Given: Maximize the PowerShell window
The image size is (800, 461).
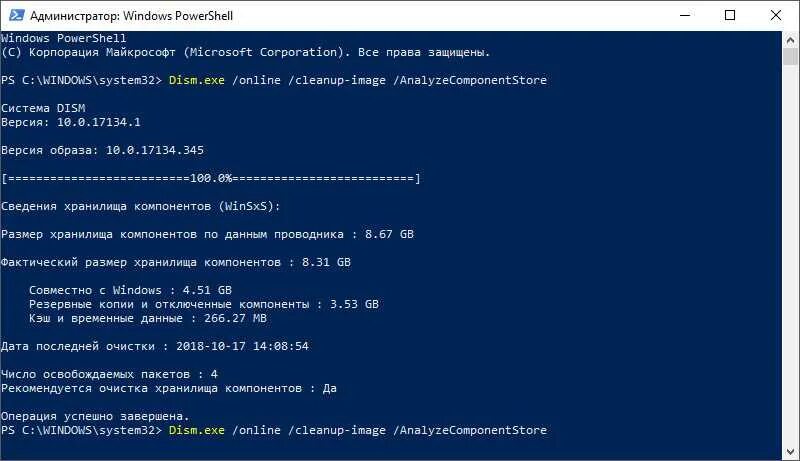Looking at the screenshot, I should coord(730,15).
